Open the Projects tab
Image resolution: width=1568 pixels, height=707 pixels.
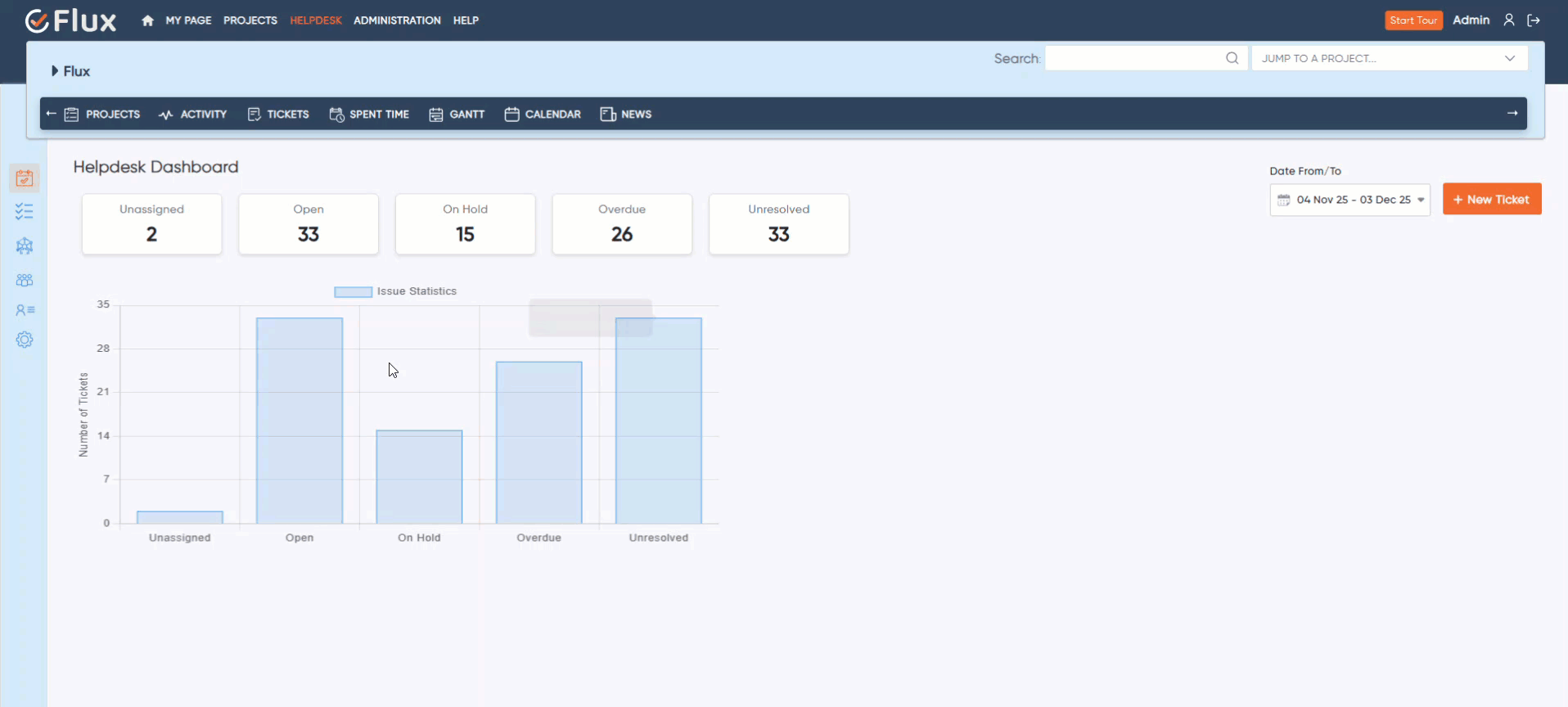coord(102,115)
